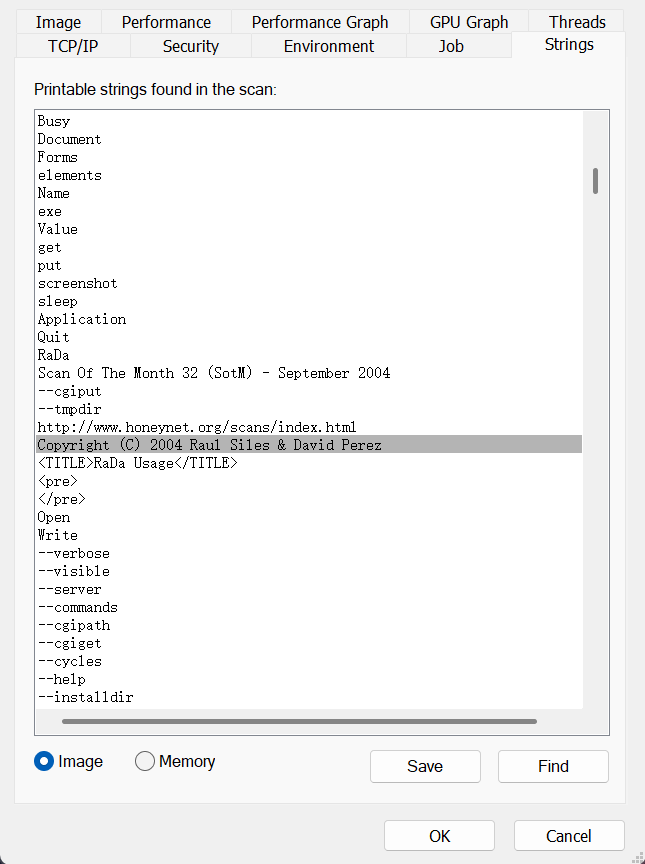Select the '--cgipath' string row
The width and height of the screenshot is (645, 864).
309,625
